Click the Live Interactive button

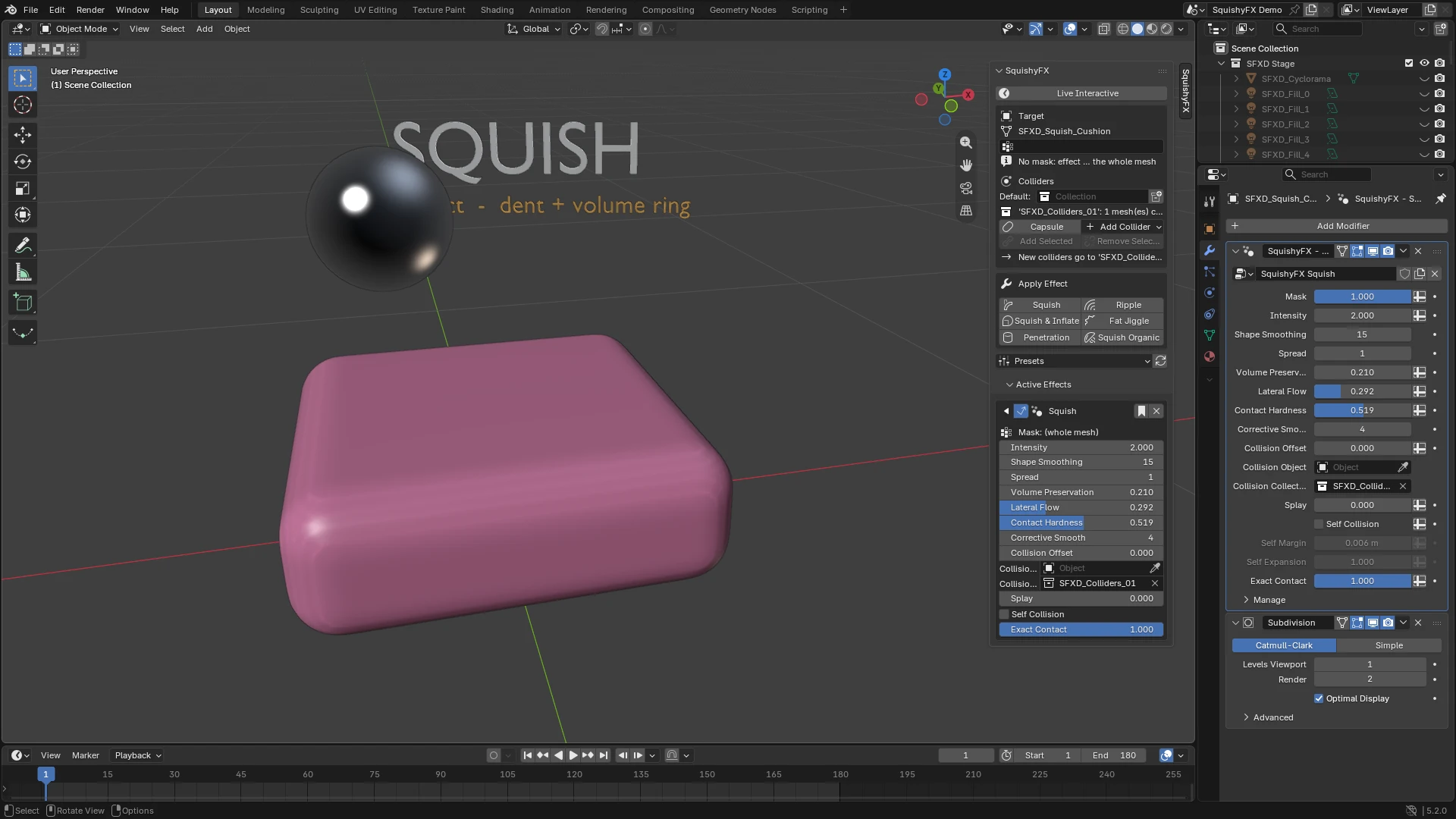tap(1081, 93)
